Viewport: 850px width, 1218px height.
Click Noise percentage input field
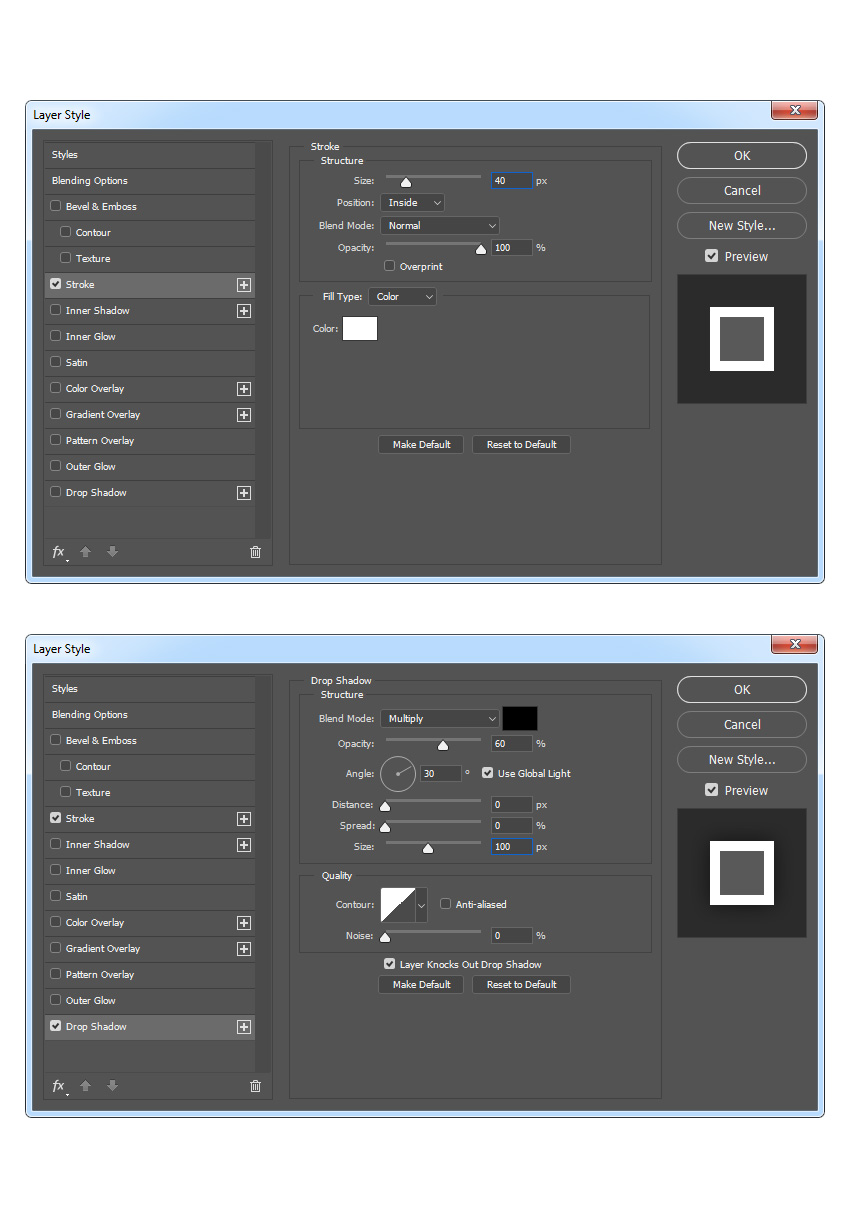(512, 936)
